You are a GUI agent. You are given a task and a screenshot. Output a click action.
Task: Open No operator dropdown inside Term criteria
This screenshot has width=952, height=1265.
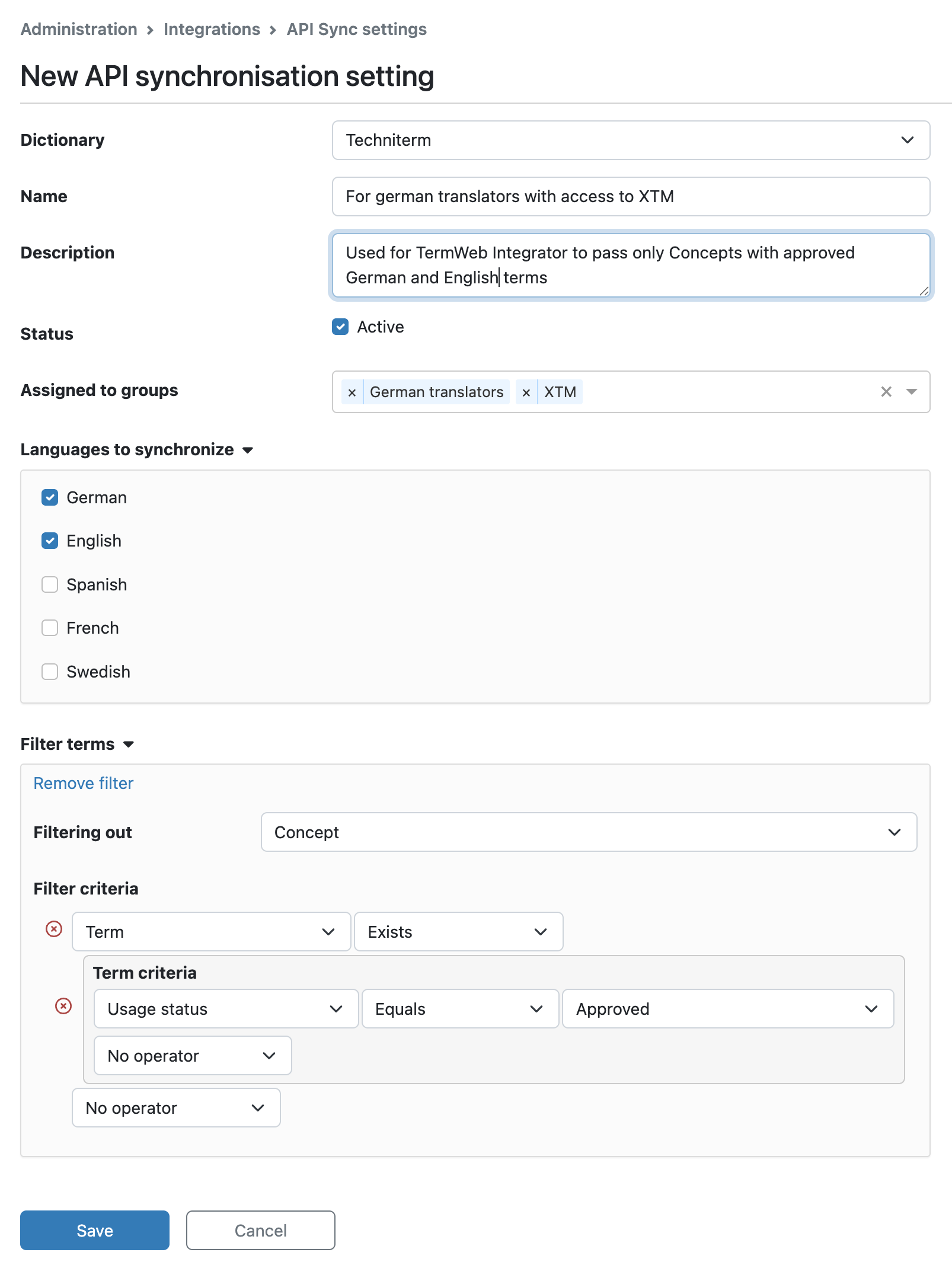click(193, 1056)
